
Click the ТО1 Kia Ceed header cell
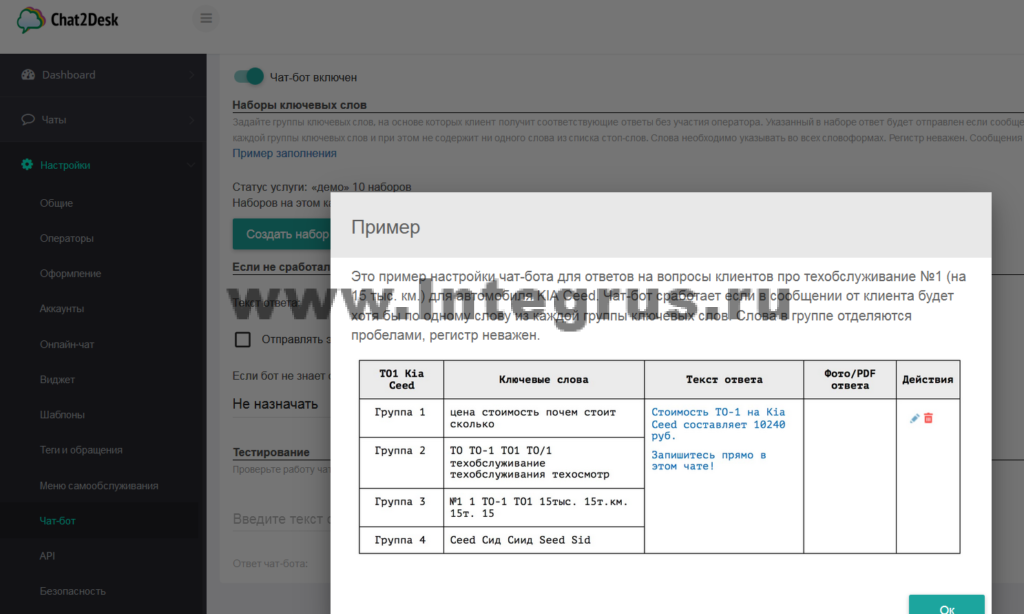point(402,380)
